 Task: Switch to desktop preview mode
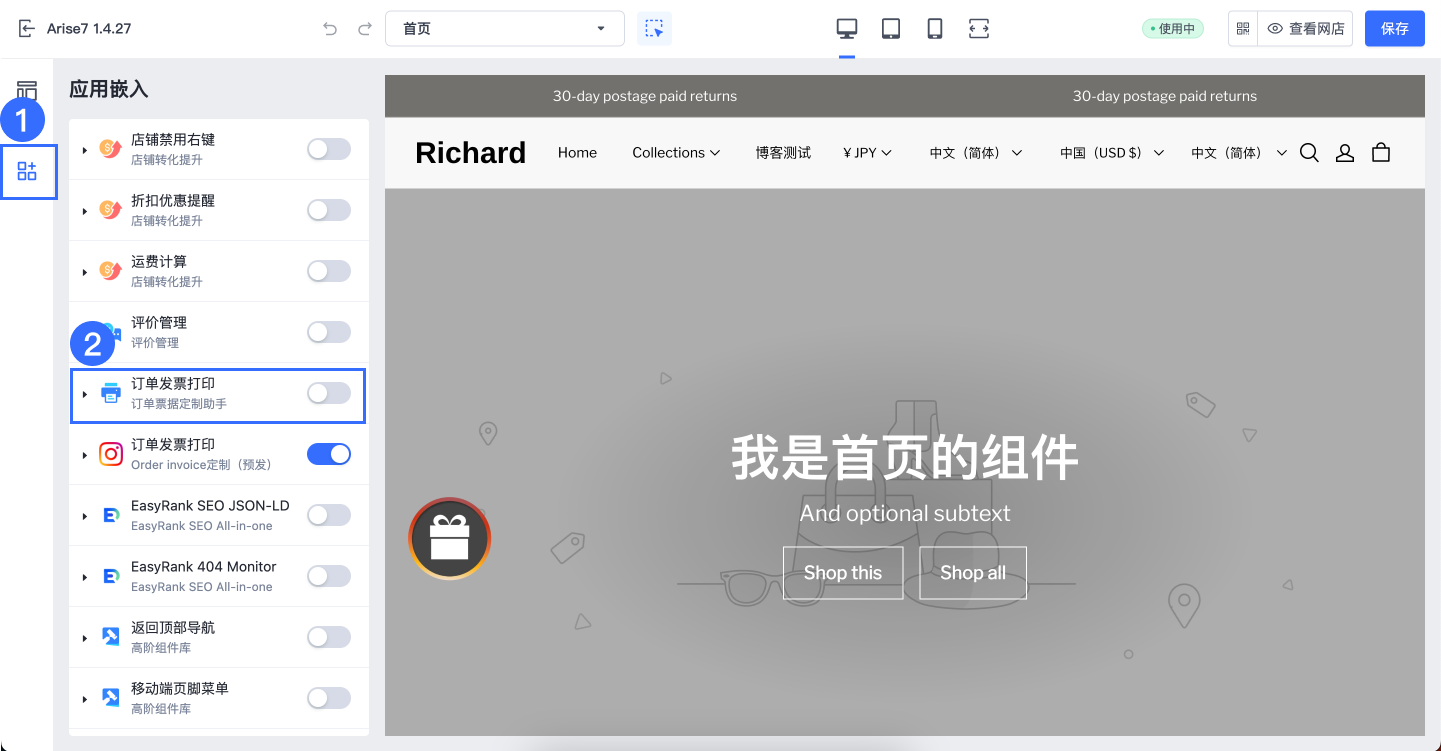(847, 29)
